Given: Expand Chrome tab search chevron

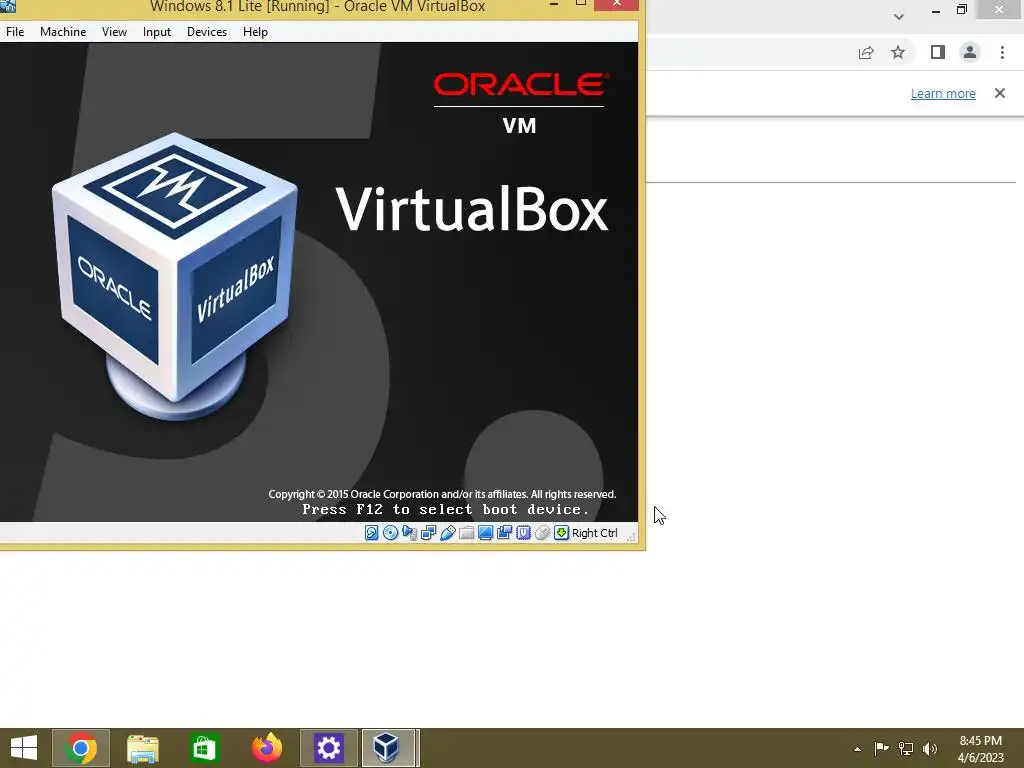Looking at the screenshot, I should 899,16.
